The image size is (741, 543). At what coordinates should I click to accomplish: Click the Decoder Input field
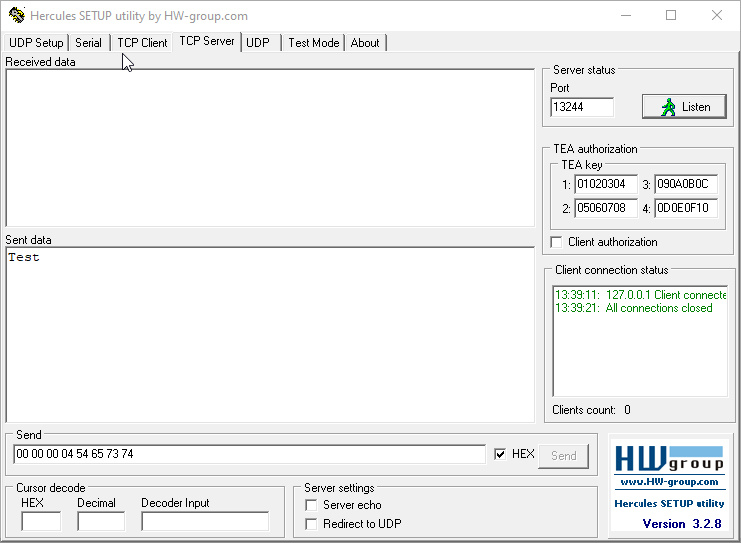pos(205,521)
